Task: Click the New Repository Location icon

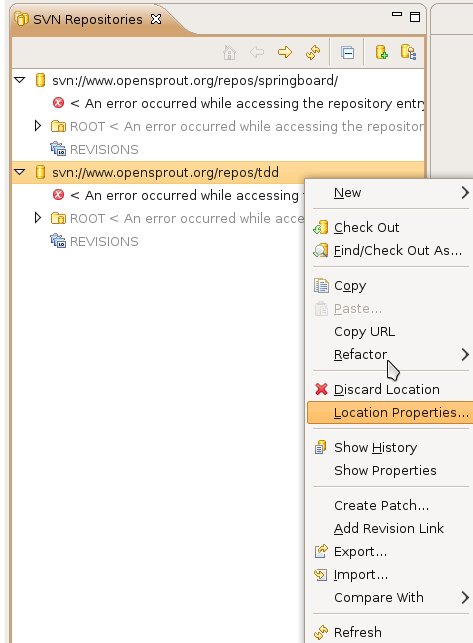Action: [x=382, y=52]
